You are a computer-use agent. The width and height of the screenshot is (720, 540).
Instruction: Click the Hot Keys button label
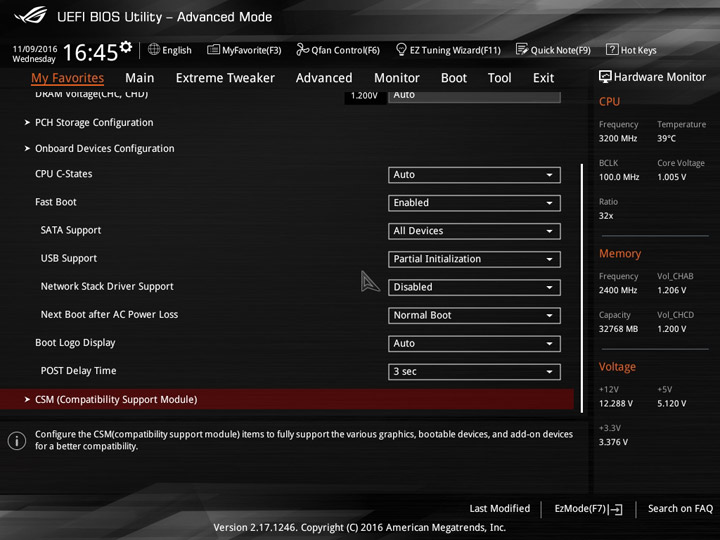(x=638, y=51)
